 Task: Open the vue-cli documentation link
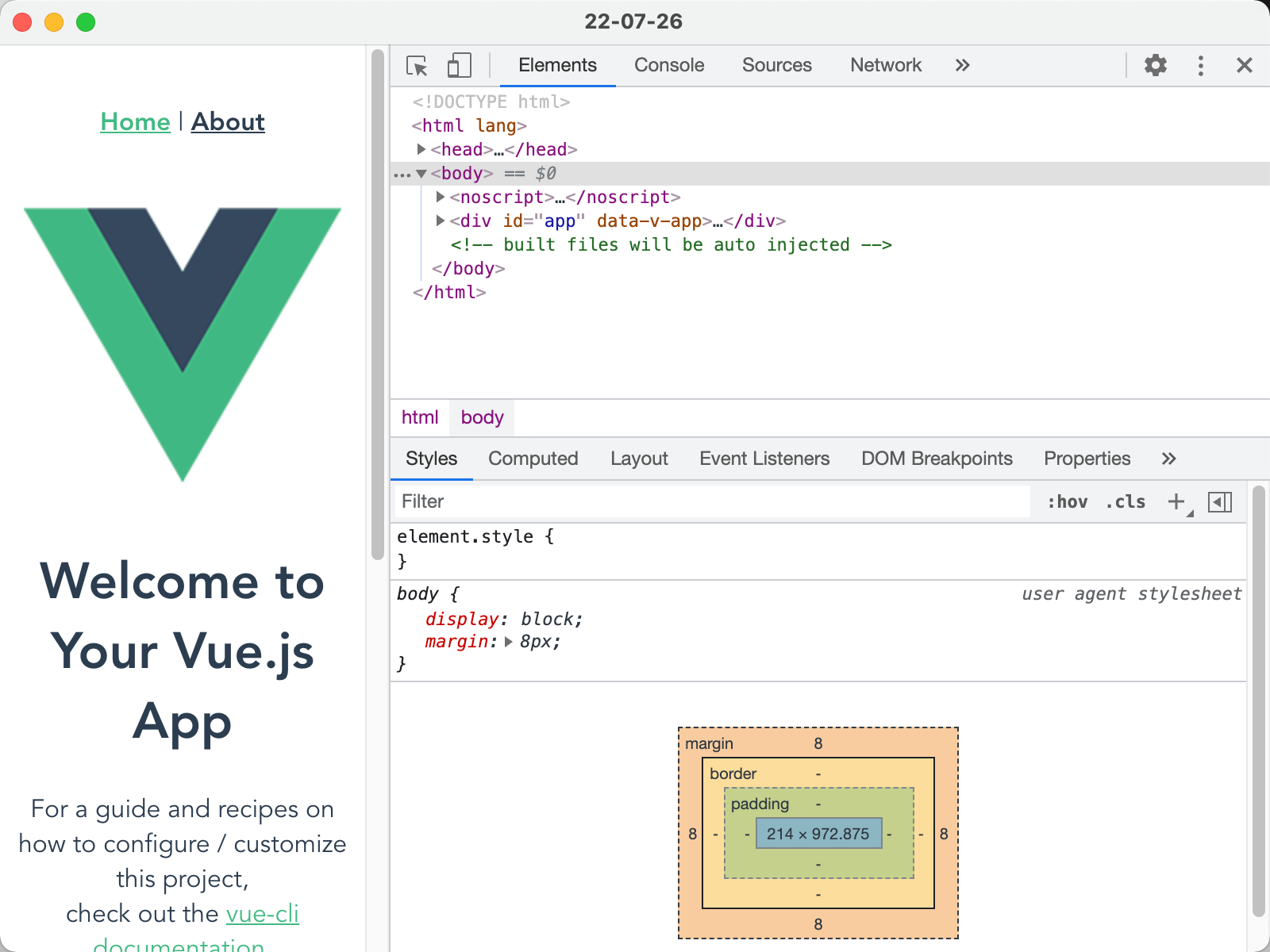(x=263, y=914)
